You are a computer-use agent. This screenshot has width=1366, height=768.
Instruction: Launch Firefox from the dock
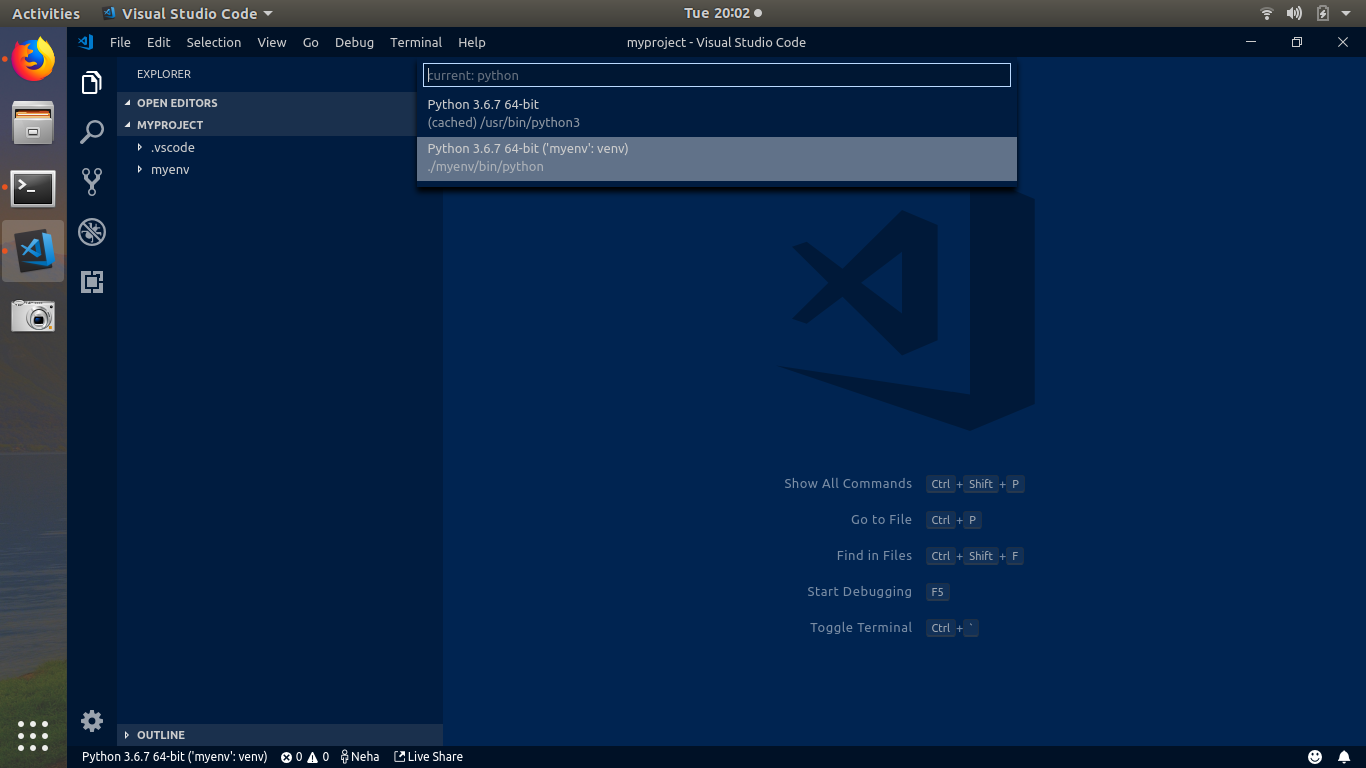coord(32,59)
